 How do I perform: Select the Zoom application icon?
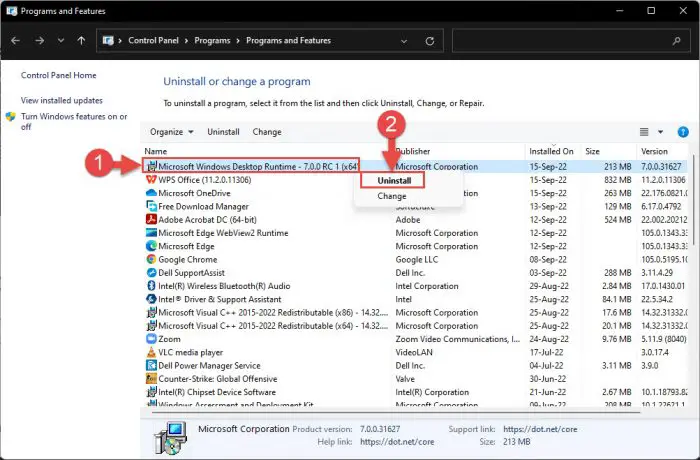[x=151, y=339]
